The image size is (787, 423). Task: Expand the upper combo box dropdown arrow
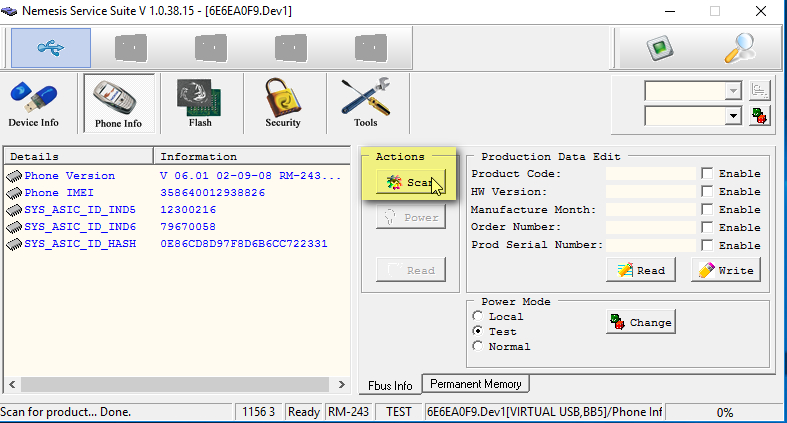coord(733,91)
